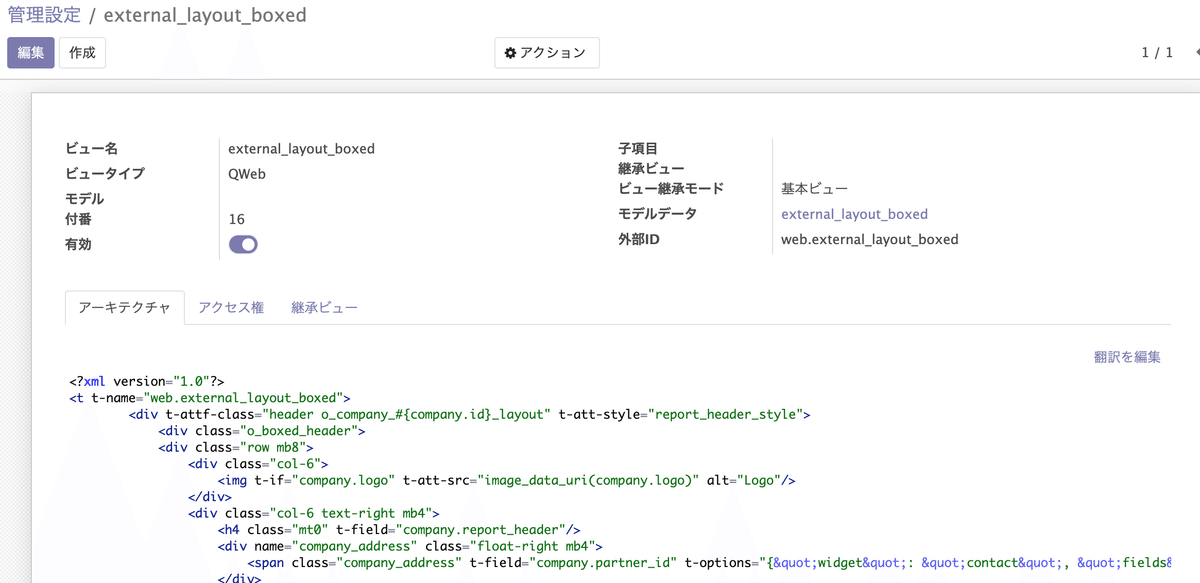Click the gear icon on the アクション button
The height and width of the screenshot is (583, 1200).
pyautogui.click(x=510, y=53)
